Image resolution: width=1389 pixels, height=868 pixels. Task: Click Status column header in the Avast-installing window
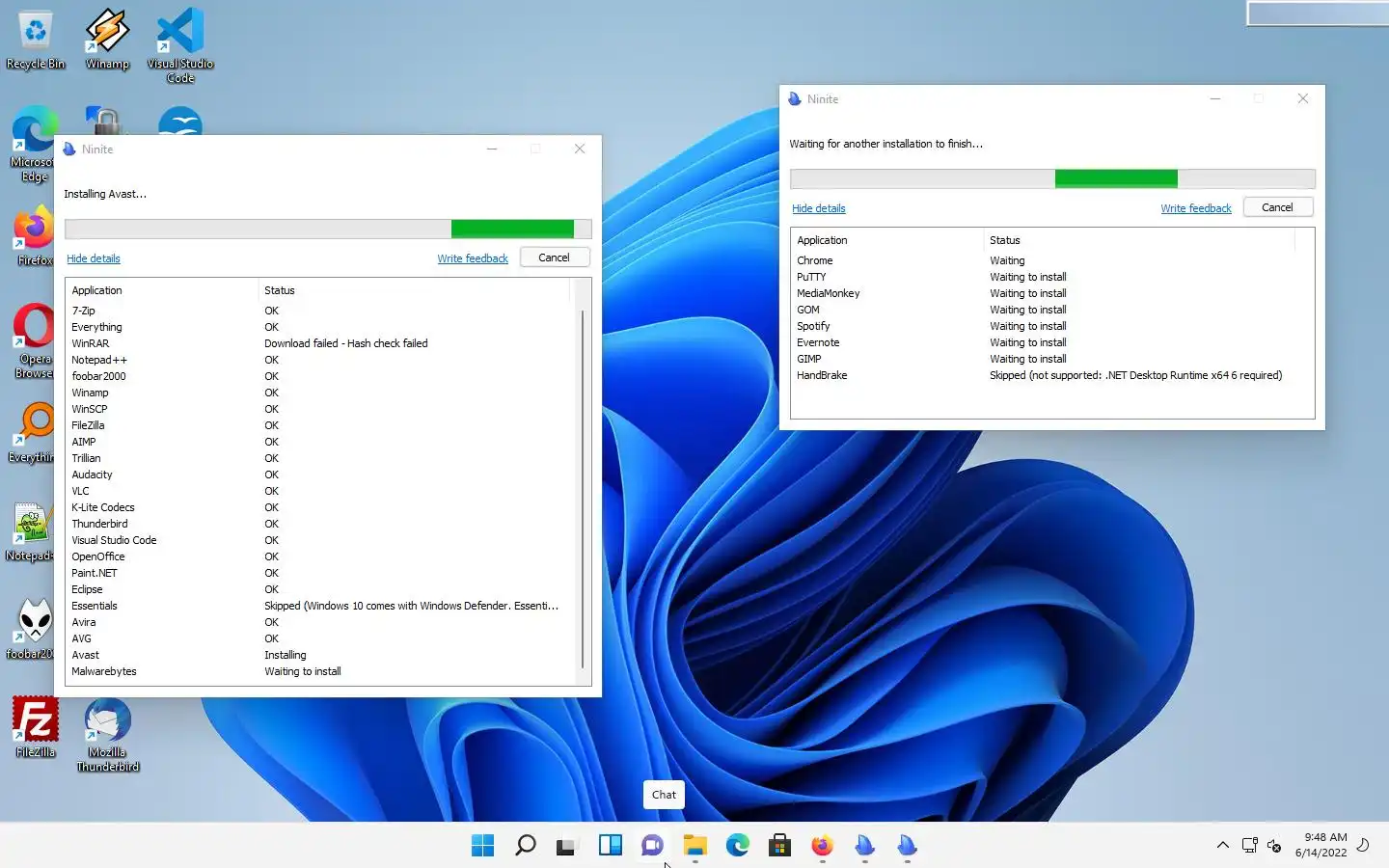pyautogui.click(x=415, y=290)
